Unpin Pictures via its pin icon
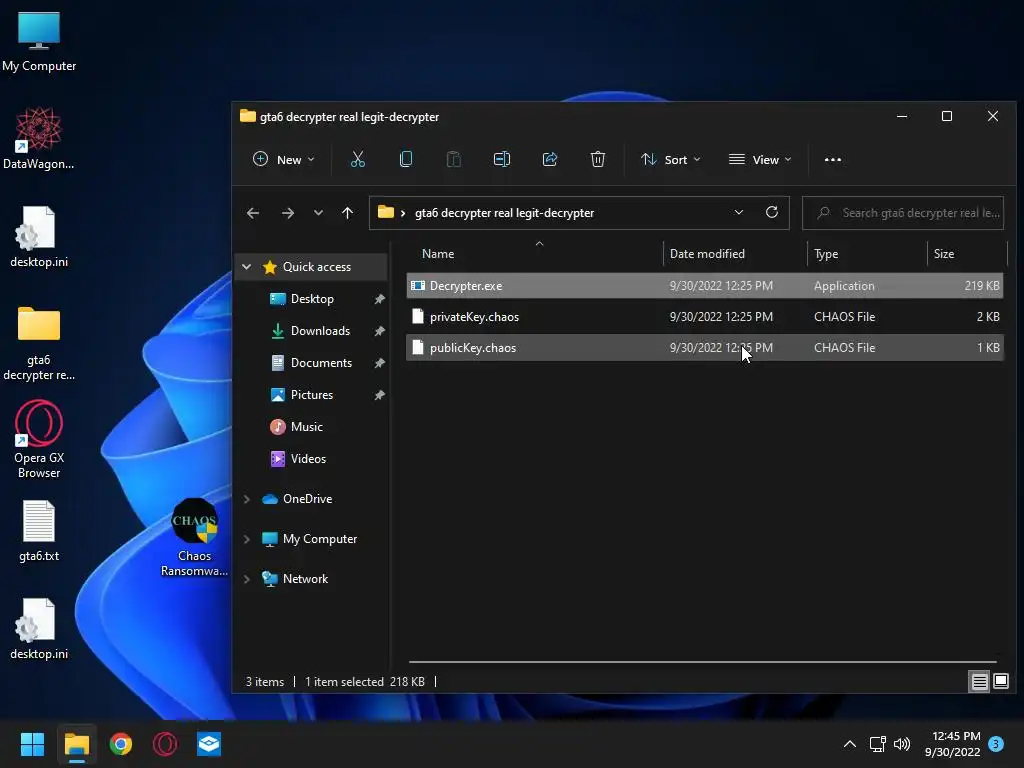The image size is (1024, 768). click(379, 395)
